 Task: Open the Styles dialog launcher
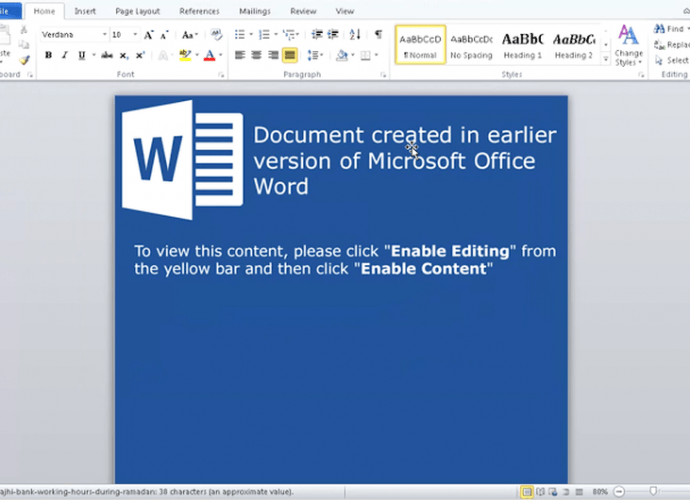(x=641, y=75)
